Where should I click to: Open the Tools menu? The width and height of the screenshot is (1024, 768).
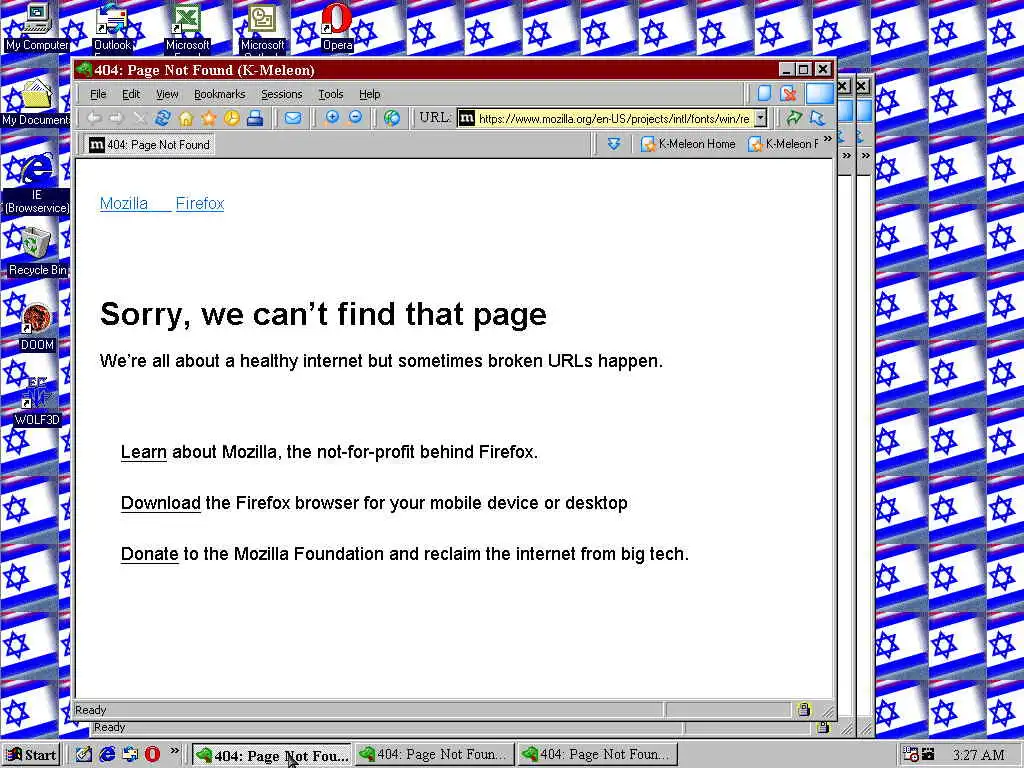(x=330, y=94)
